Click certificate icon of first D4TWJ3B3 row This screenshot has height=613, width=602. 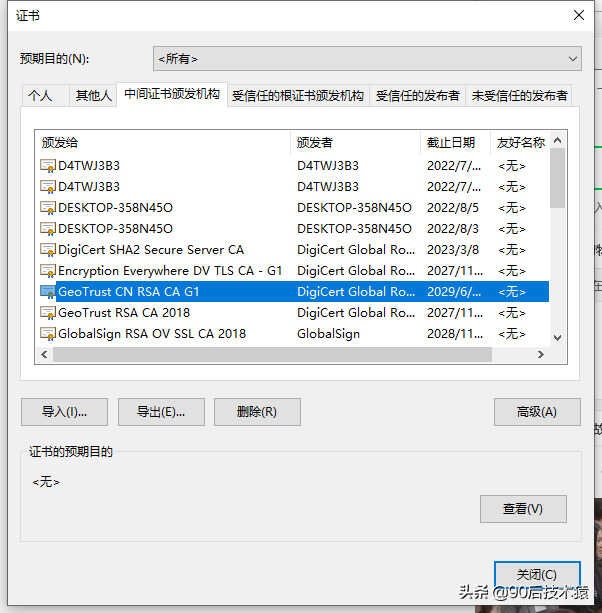coord(48,166)
